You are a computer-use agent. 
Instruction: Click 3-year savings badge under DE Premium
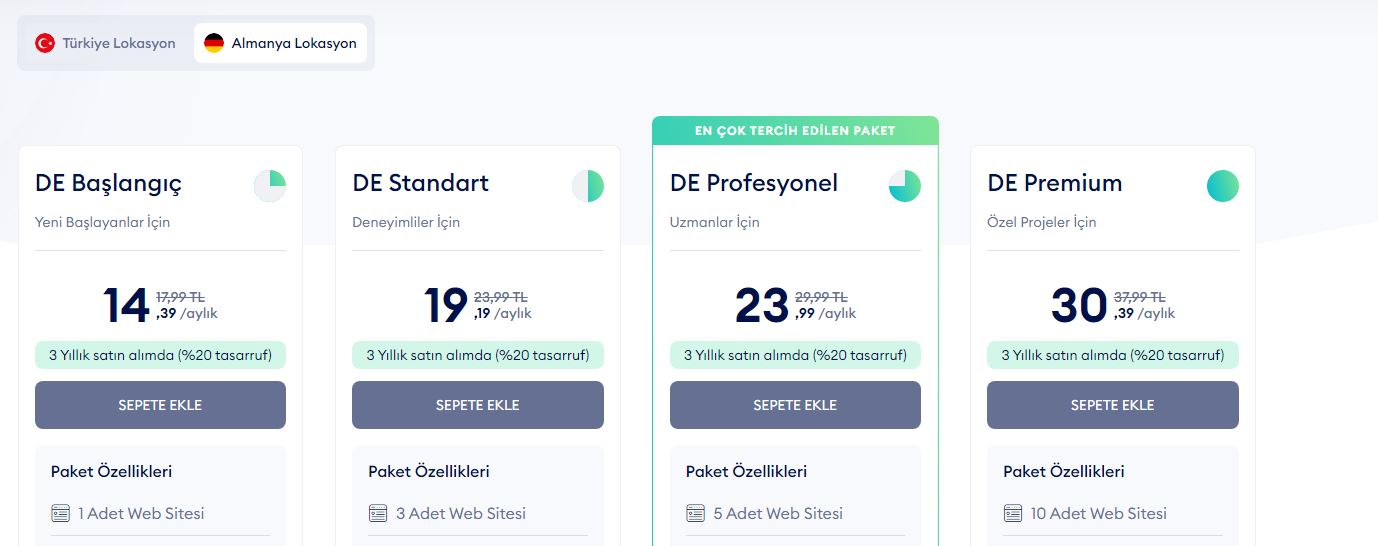[1113, 355]
